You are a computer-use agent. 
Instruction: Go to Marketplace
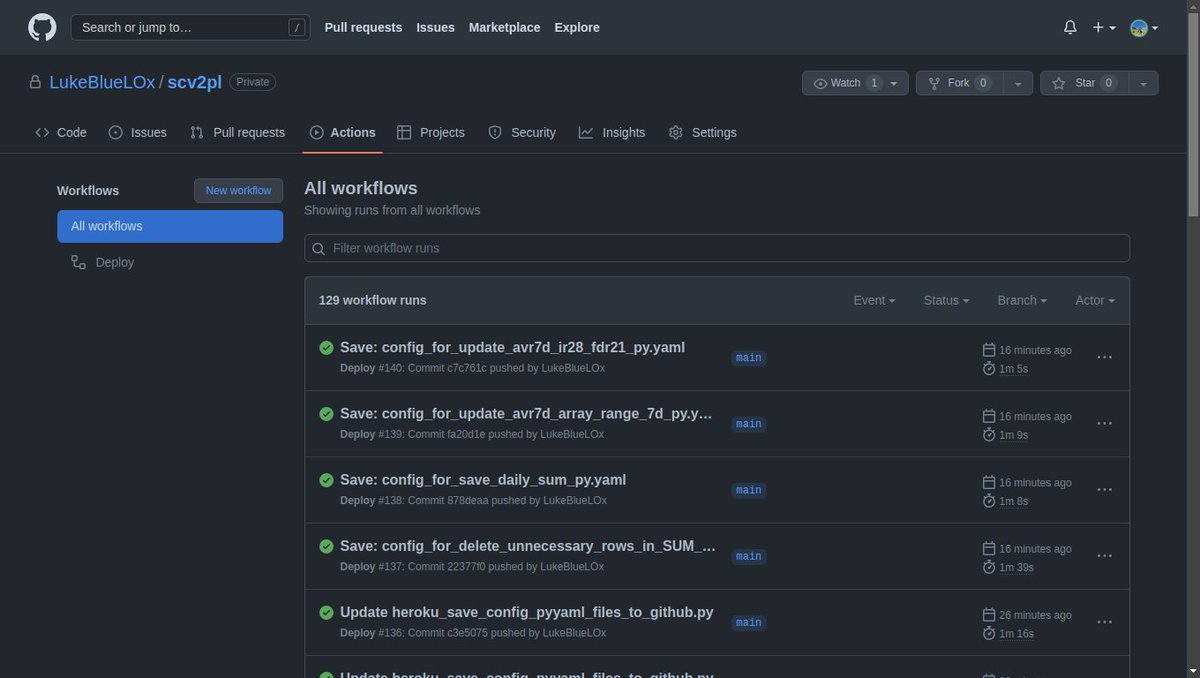pos(505,27)
